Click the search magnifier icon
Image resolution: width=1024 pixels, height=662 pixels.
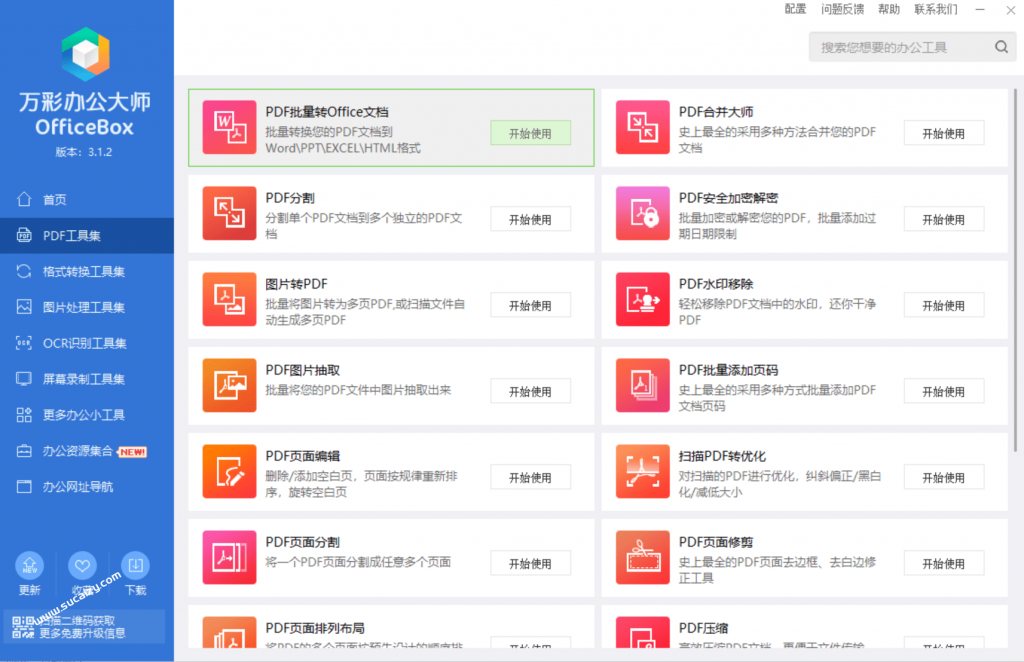pos(1001,47)
